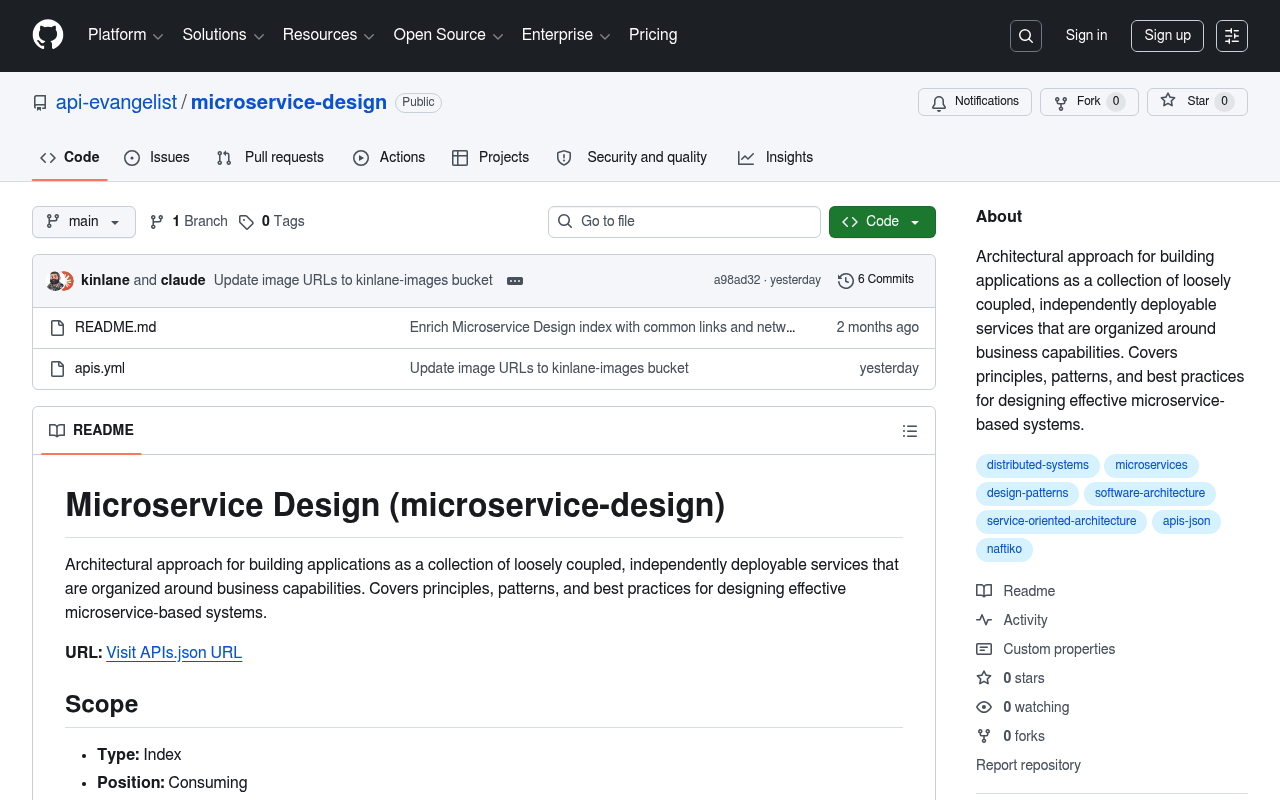The height and width of the screenshot is (800, 1280).
Task: Select the service-oriented-architecture topic tag
Action: pyautogui.click(x=1061, y=522)
